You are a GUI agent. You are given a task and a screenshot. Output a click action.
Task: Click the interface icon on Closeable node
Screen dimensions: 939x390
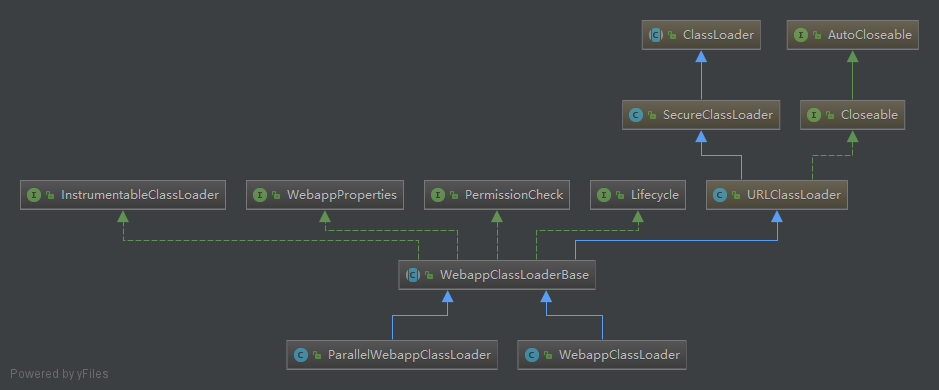814,114
